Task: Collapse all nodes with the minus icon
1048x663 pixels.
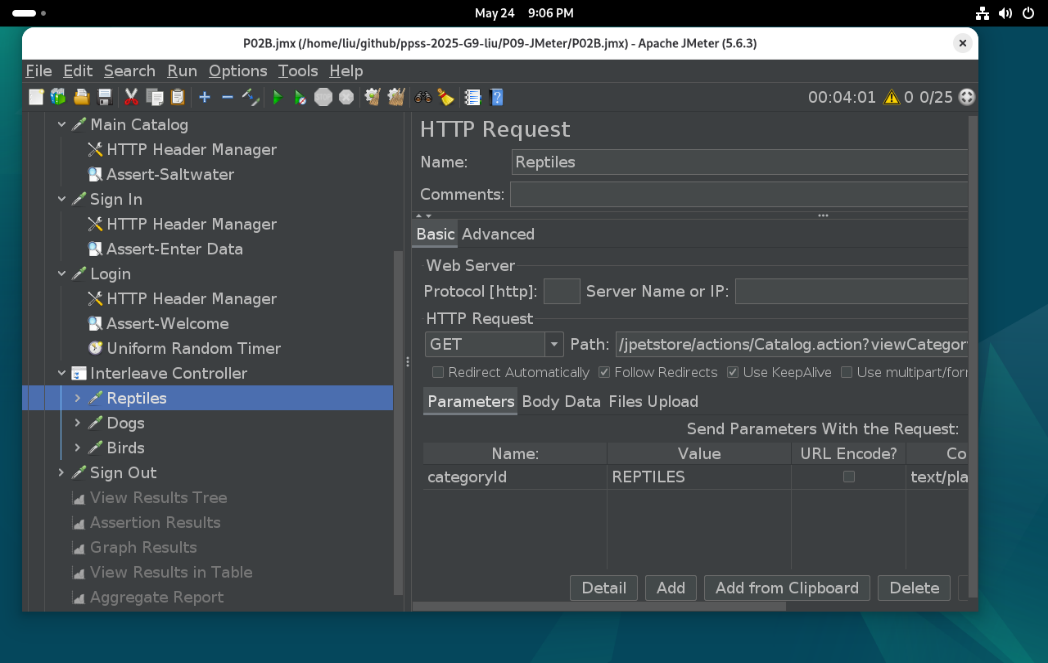Action: pyautogui.click(x=227, y=98)
